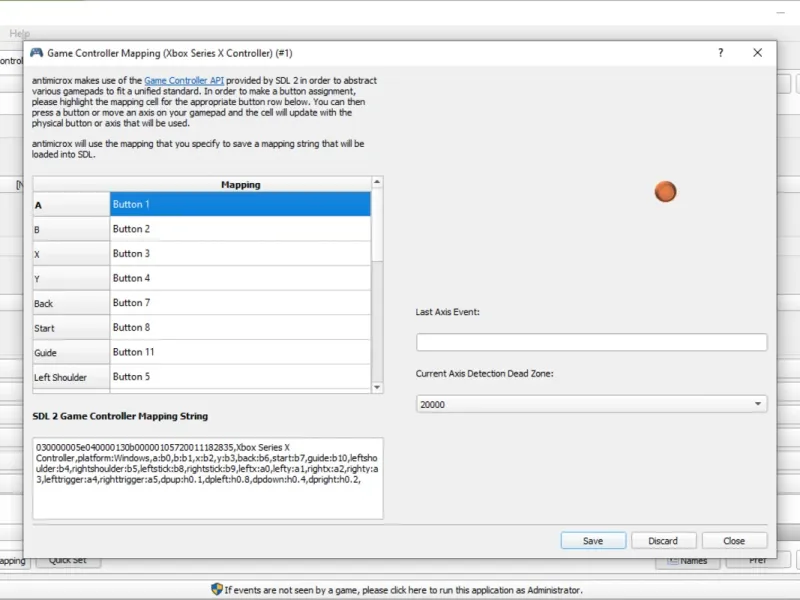Select the Button 8 mapping cell
The height and width of the screenshot is (600, 800).
coord(240,327)
